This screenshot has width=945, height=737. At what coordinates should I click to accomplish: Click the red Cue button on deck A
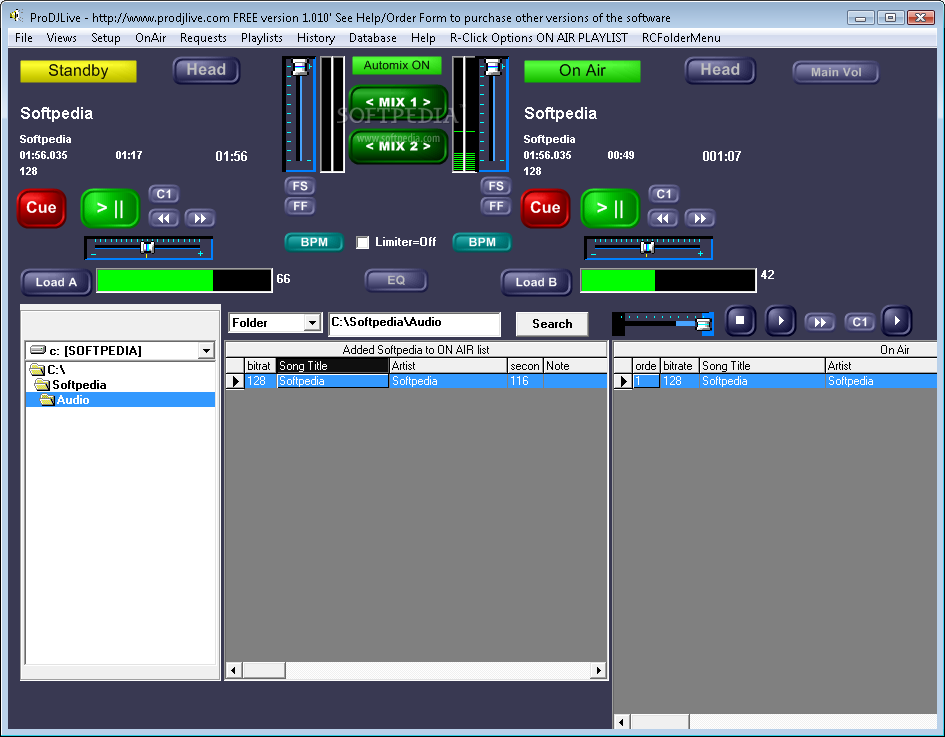tap(41, 208)
